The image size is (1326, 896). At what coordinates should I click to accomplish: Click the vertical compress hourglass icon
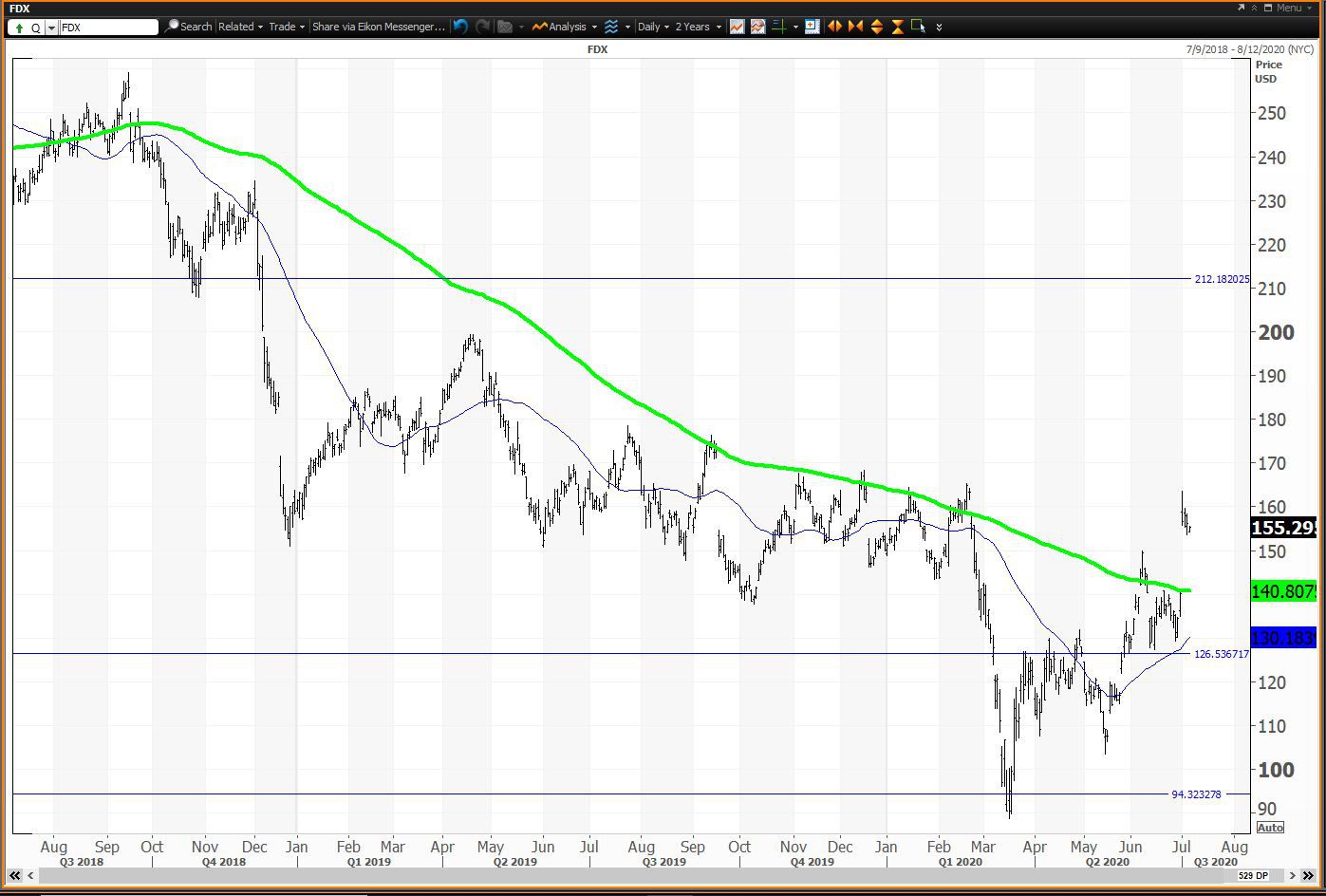click(x=897, y=27)
